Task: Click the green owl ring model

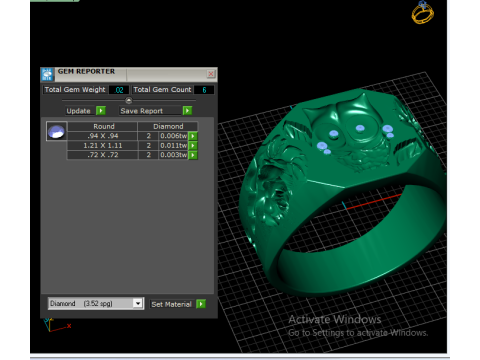Action: [x=343, y=193]
